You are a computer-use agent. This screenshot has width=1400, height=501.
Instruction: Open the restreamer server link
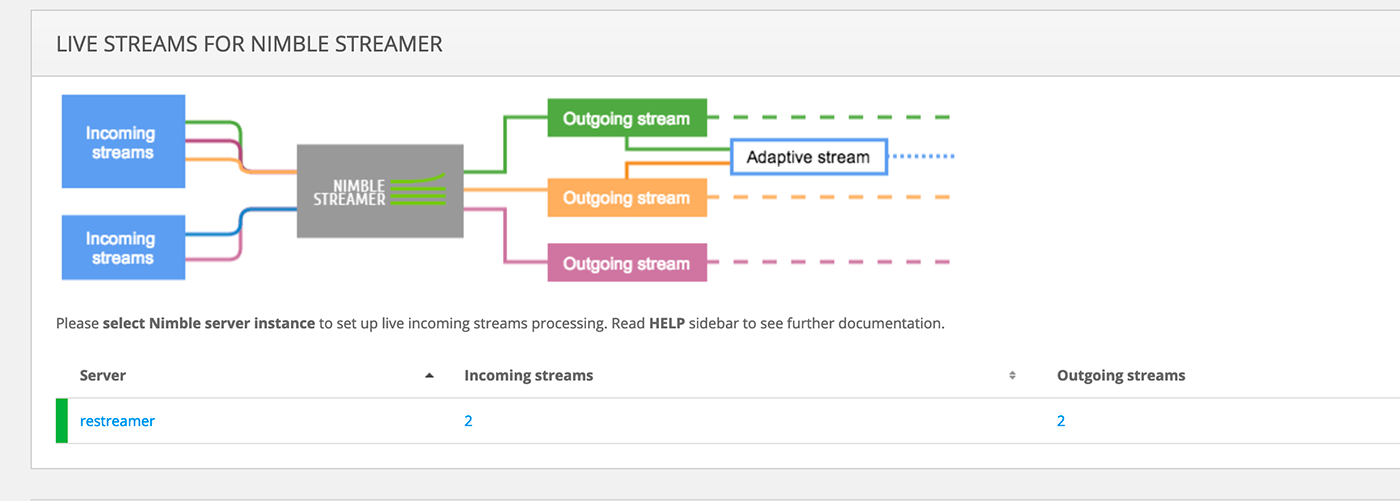tap(117, 421)
